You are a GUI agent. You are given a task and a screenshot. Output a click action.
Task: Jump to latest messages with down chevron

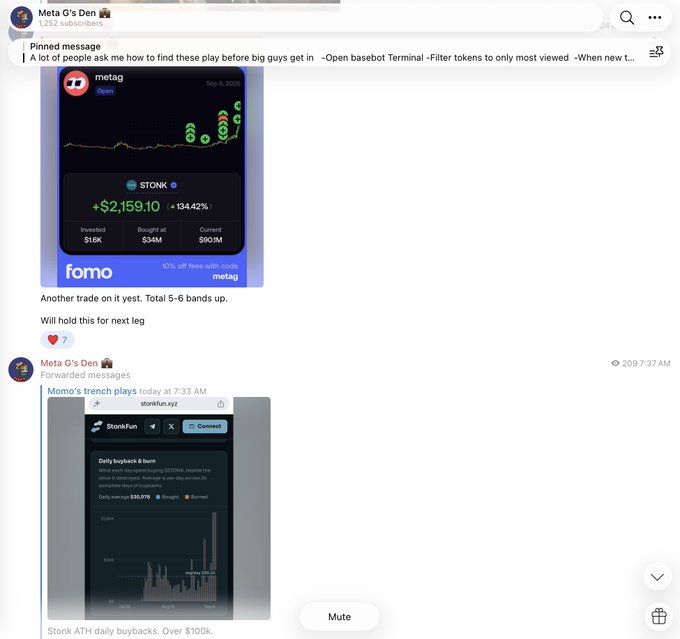(x=657, y=577)
